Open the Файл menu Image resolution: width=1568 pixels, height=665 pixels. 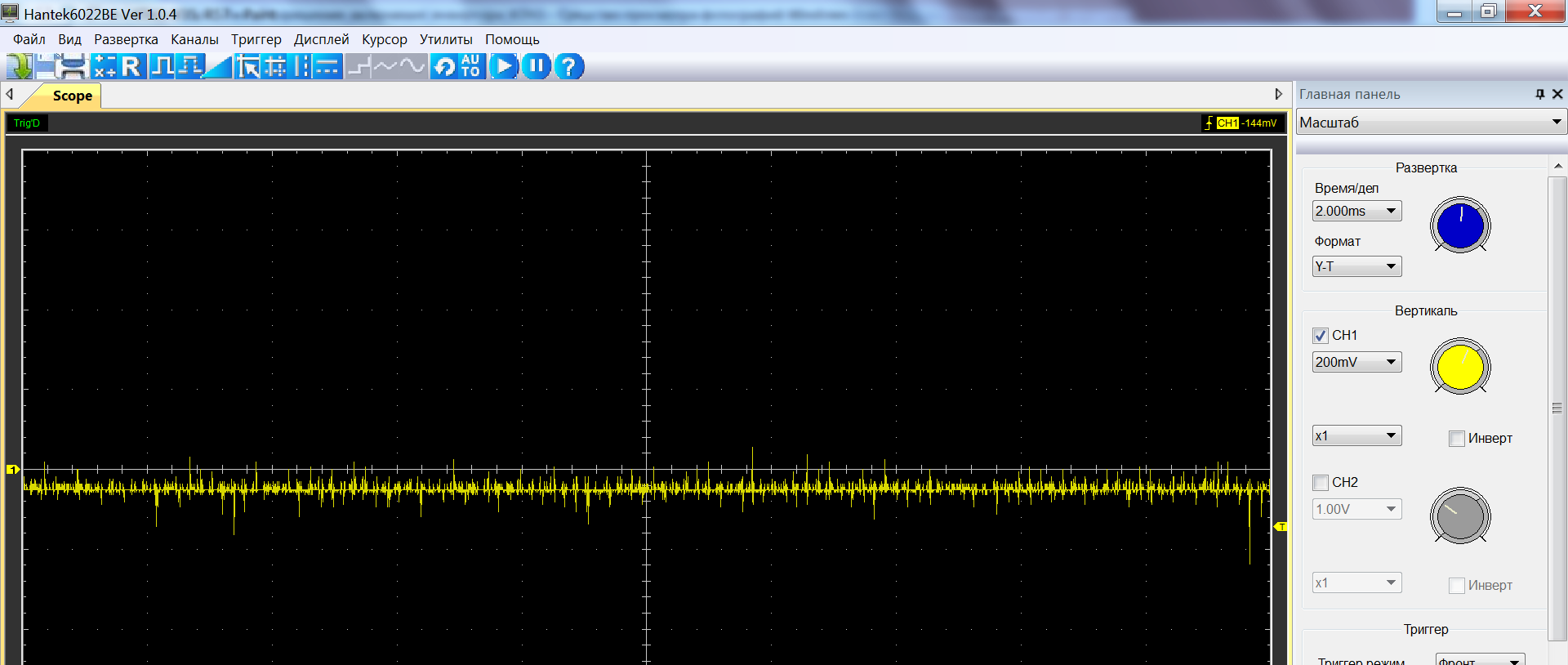tap(29, 39)
